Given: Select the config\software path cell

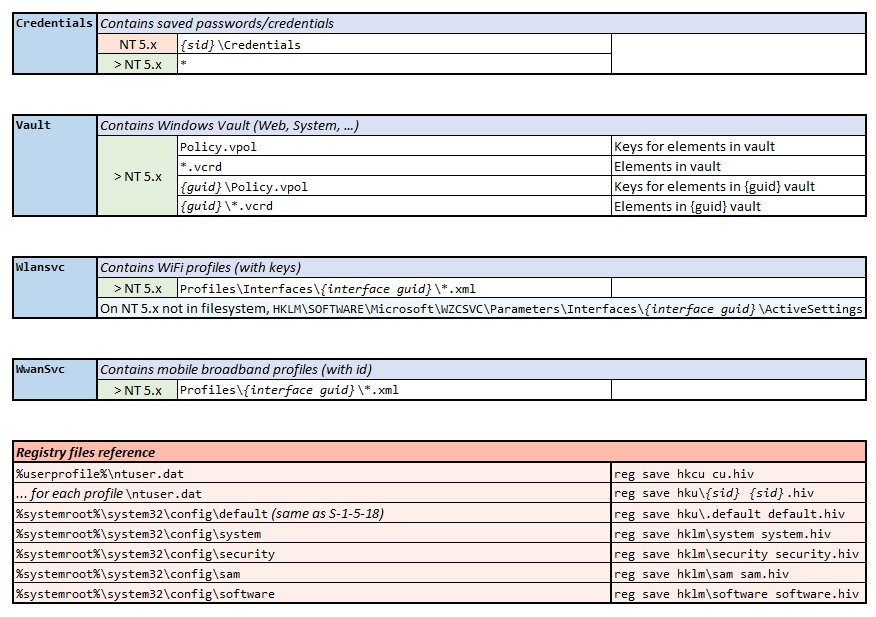Looking at the screenshot, I should tap(312, 594).
